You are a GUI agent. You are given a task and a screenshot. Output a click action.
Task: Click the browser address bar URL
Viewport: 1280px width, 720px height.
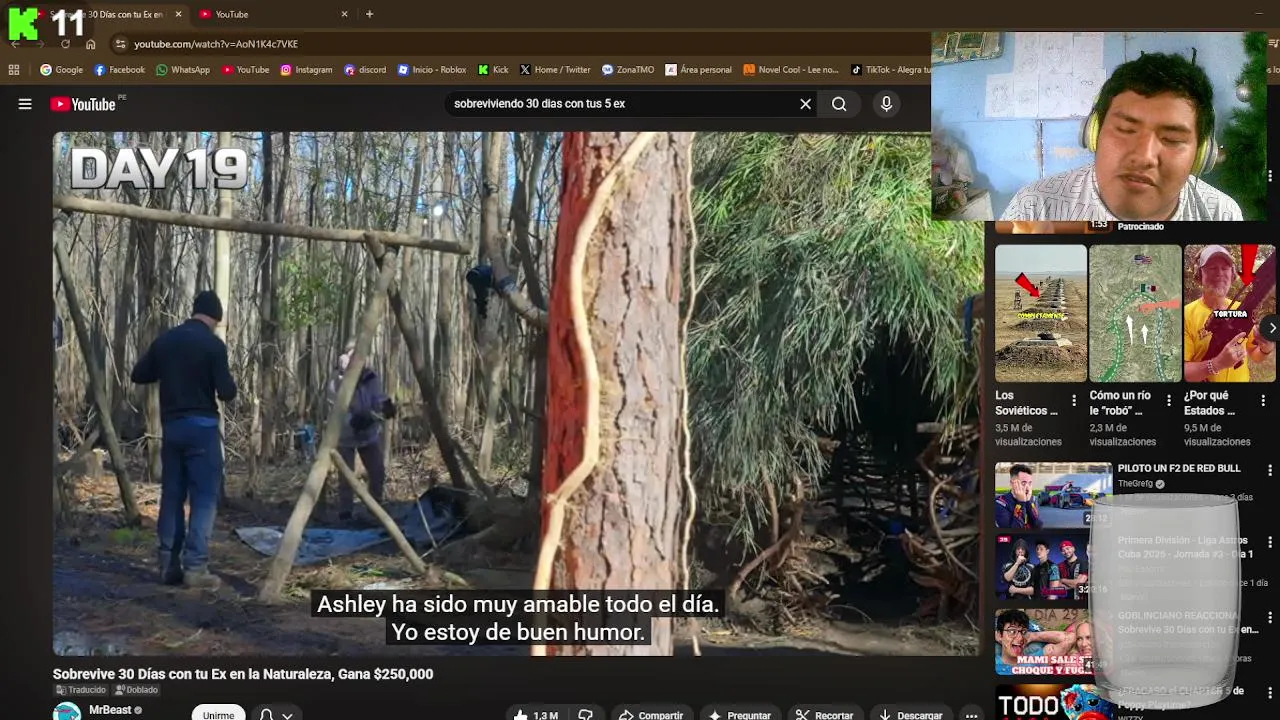click(x=216, y=44)
